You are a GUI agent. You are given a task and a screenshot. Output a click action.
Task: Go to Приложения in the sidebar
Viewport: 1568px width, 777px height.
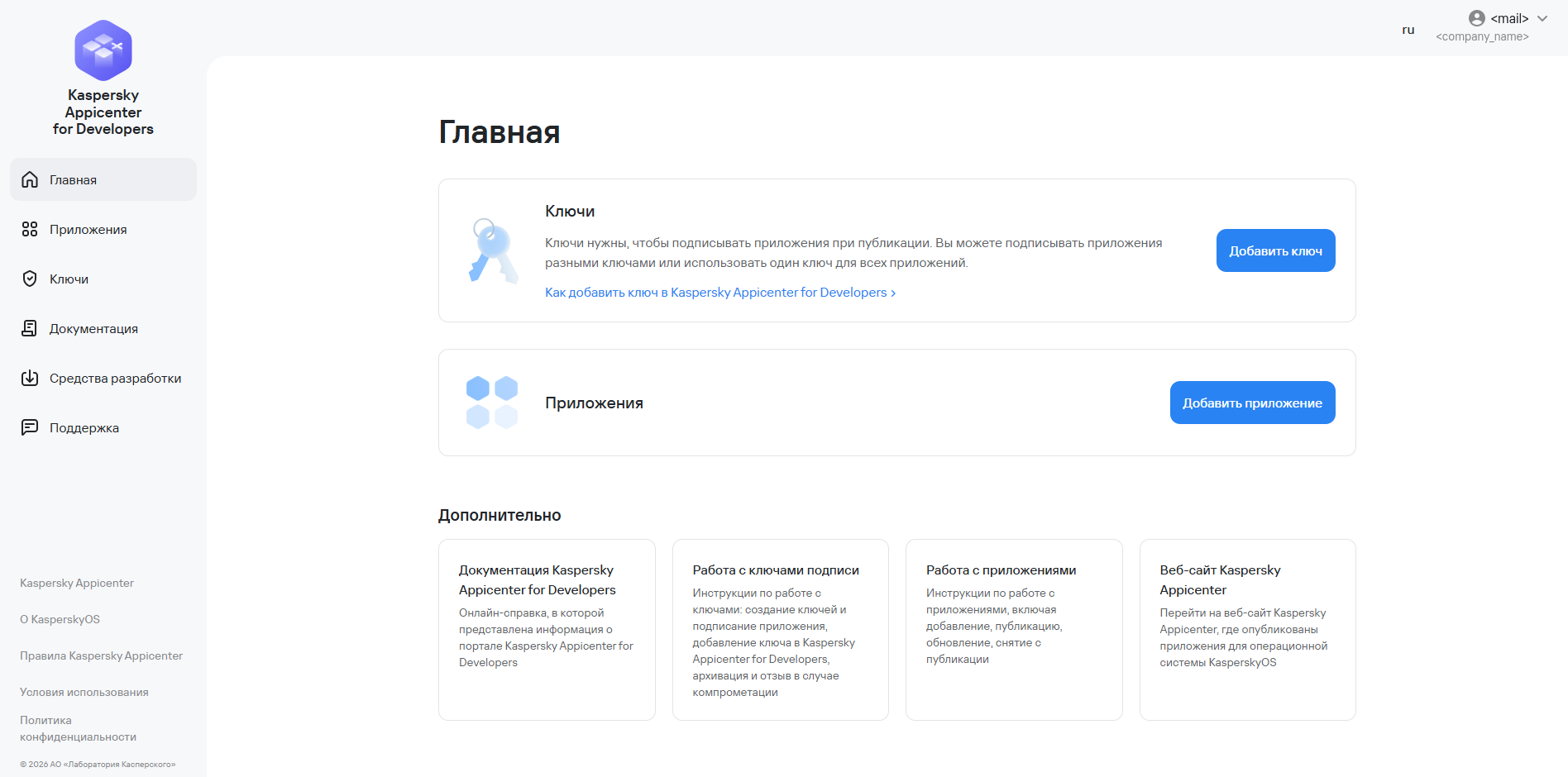point(103,229)
